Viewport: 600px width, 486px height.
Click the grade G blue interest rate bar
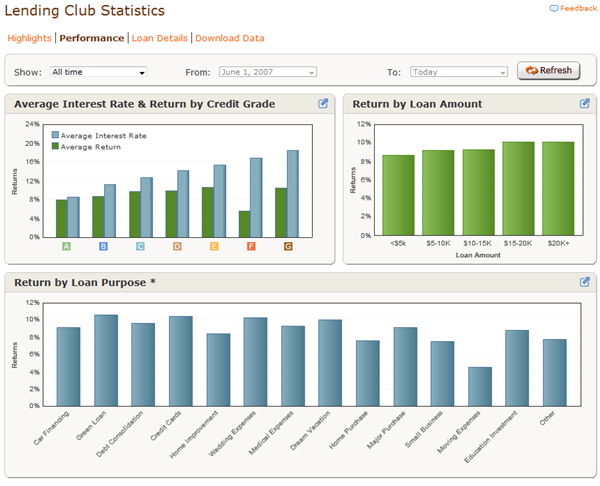click(293, 194)
